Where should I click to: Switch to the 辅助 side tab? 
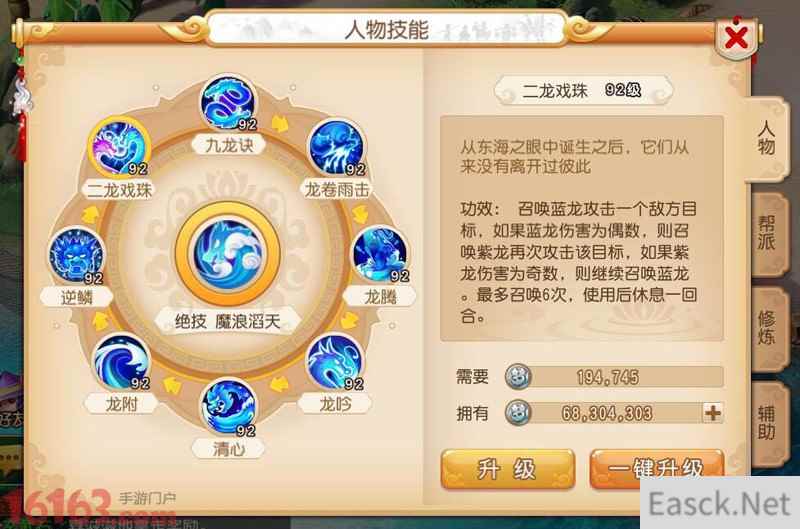point(766,422)
